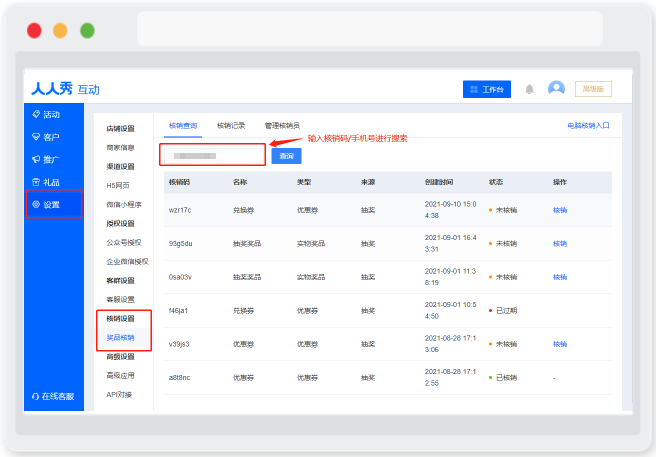Switch to the 管理核销员 tab
The height and width of the screenshot is (457, 656).
click(282, 126)
